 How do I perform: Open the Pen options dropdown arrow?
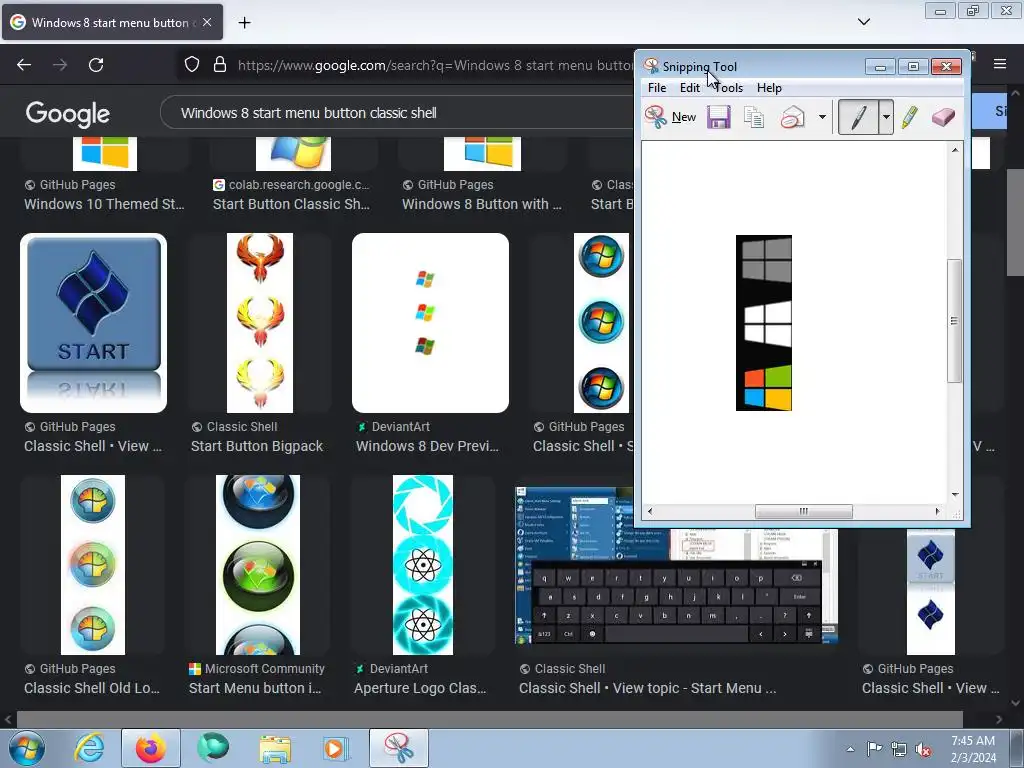pyautogui.click(x=886, y=118)
